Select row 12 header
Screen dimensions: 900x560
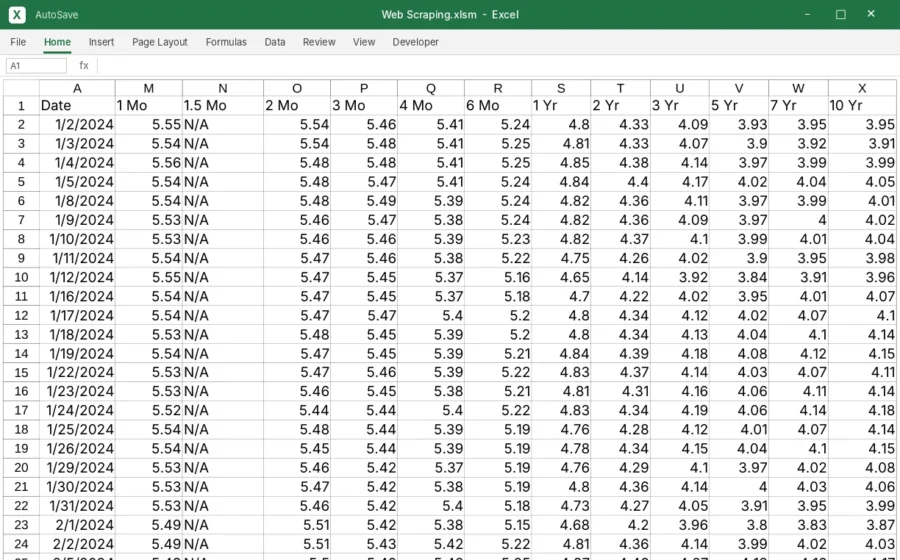(x=21, y=316)
